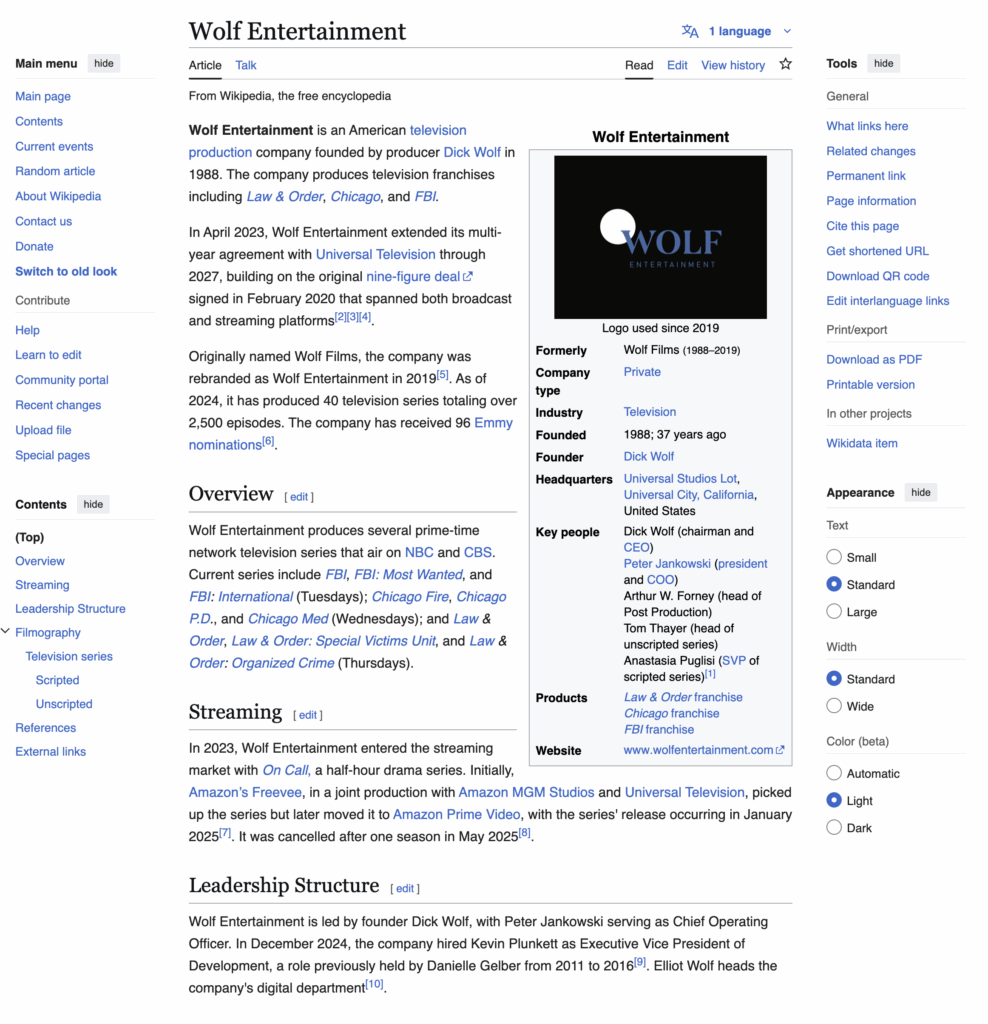Hide the Tools panel

(x=884, y=63)
